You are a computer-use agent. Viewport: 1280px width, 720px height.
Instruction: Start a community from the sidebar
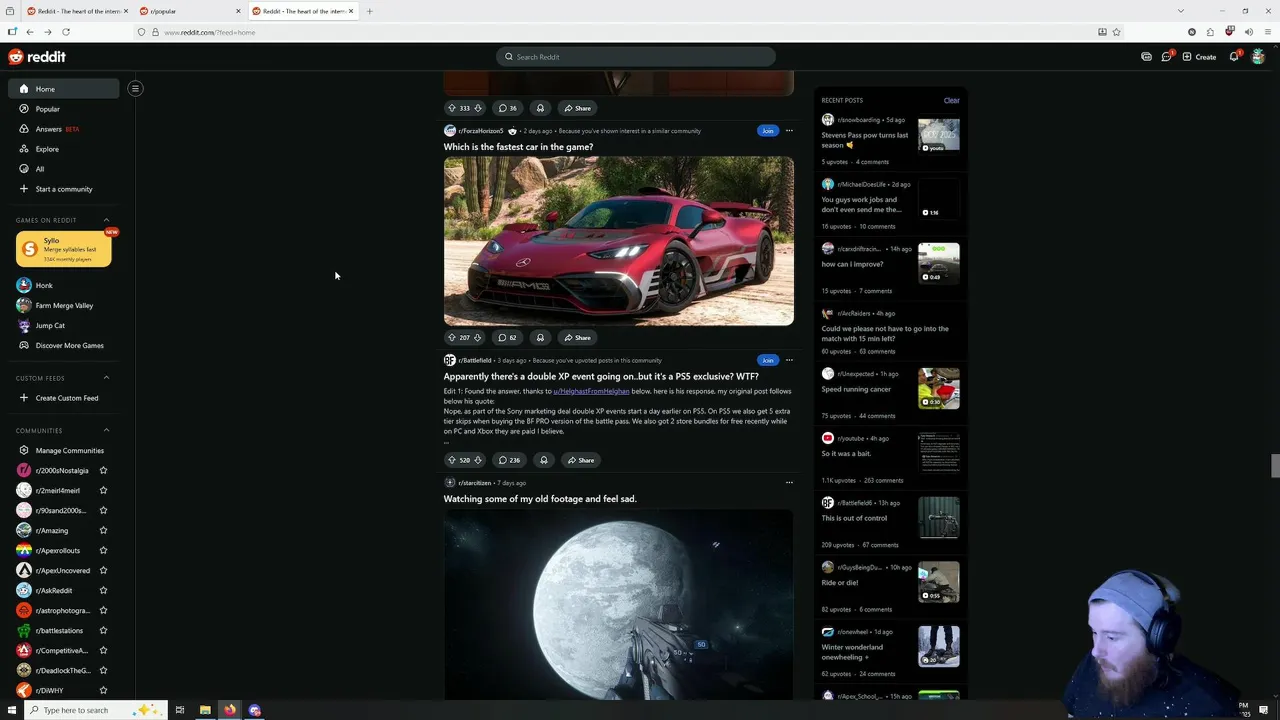64,189
